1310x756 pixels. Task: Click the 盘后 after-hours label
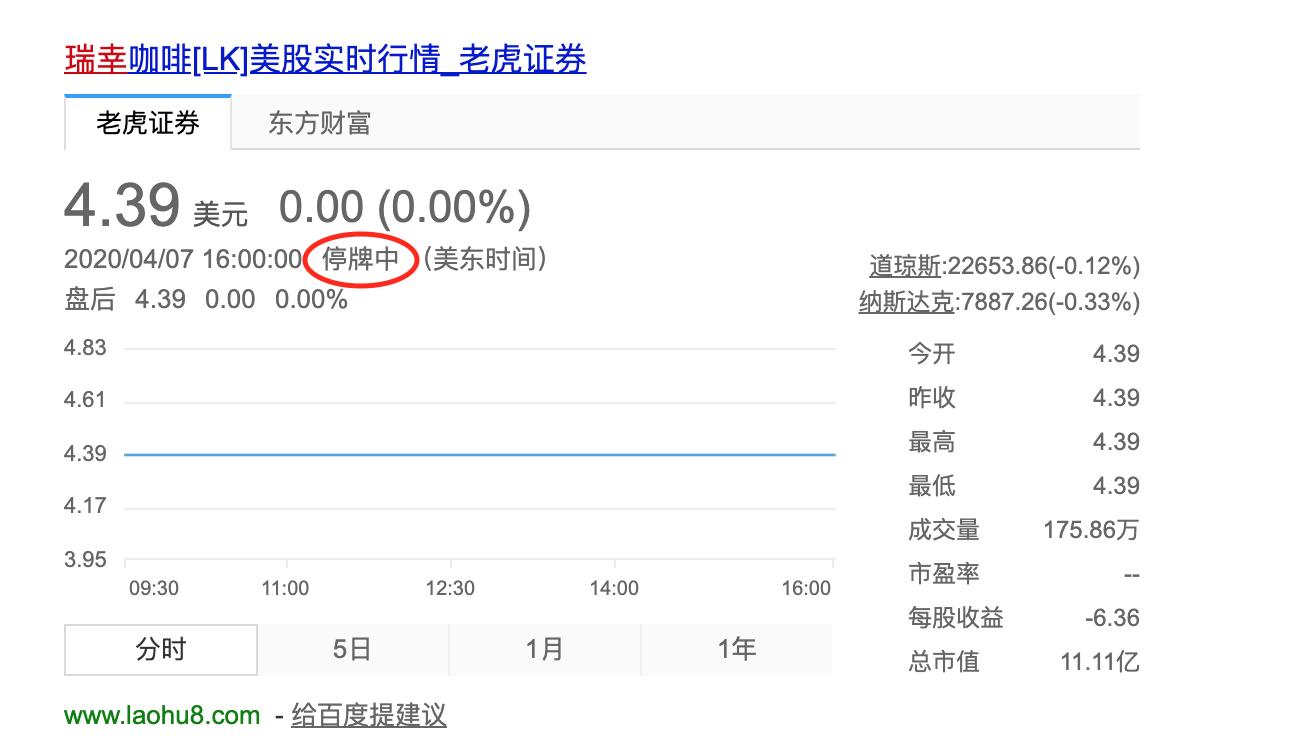(x=90, y=299)
